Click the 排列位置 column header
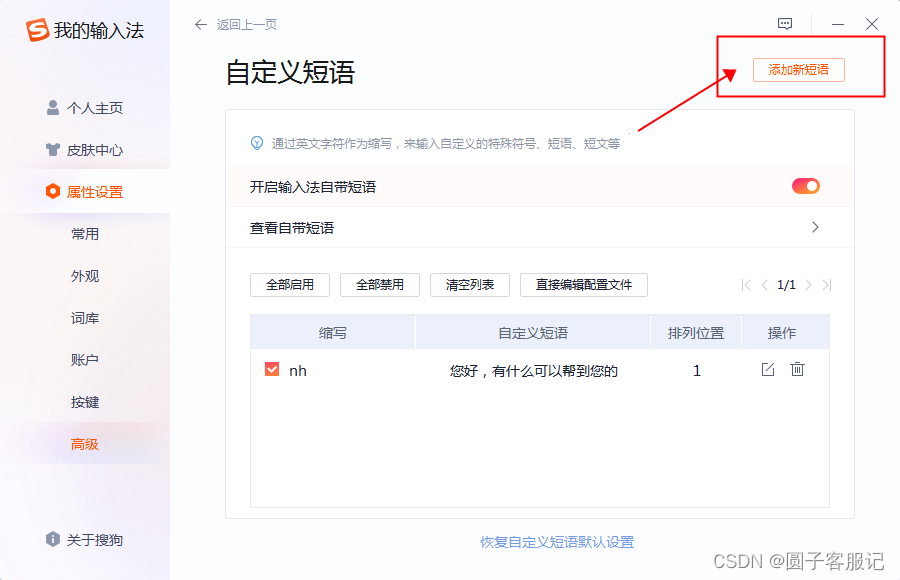The height and width of the screenshot is (580, 900). [x=696, y=332]
